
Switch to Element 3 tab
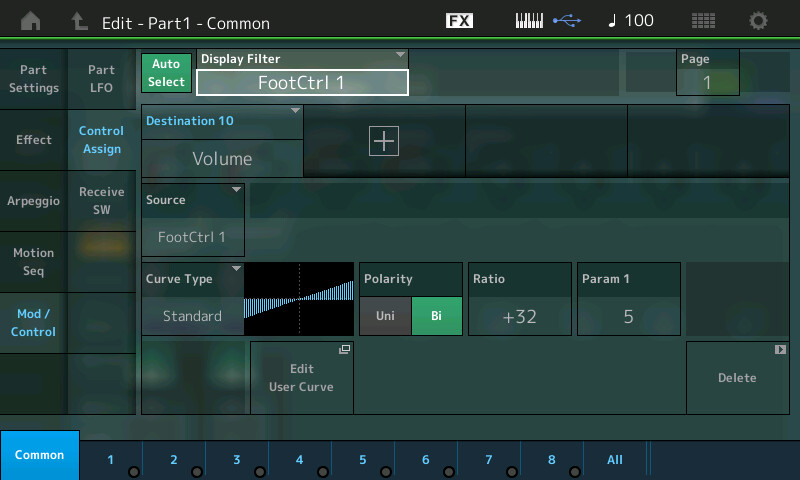pos(237,460)
